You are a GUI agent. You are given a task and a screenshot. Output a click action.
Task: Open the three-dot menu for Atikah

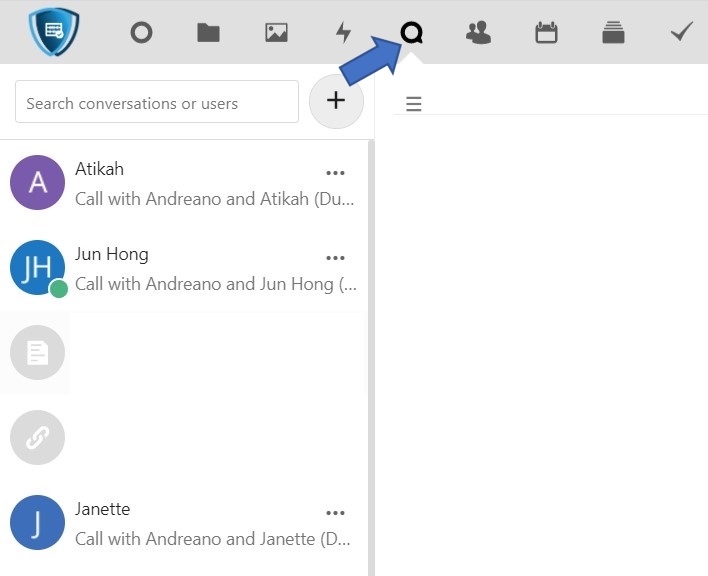point(335,173)
